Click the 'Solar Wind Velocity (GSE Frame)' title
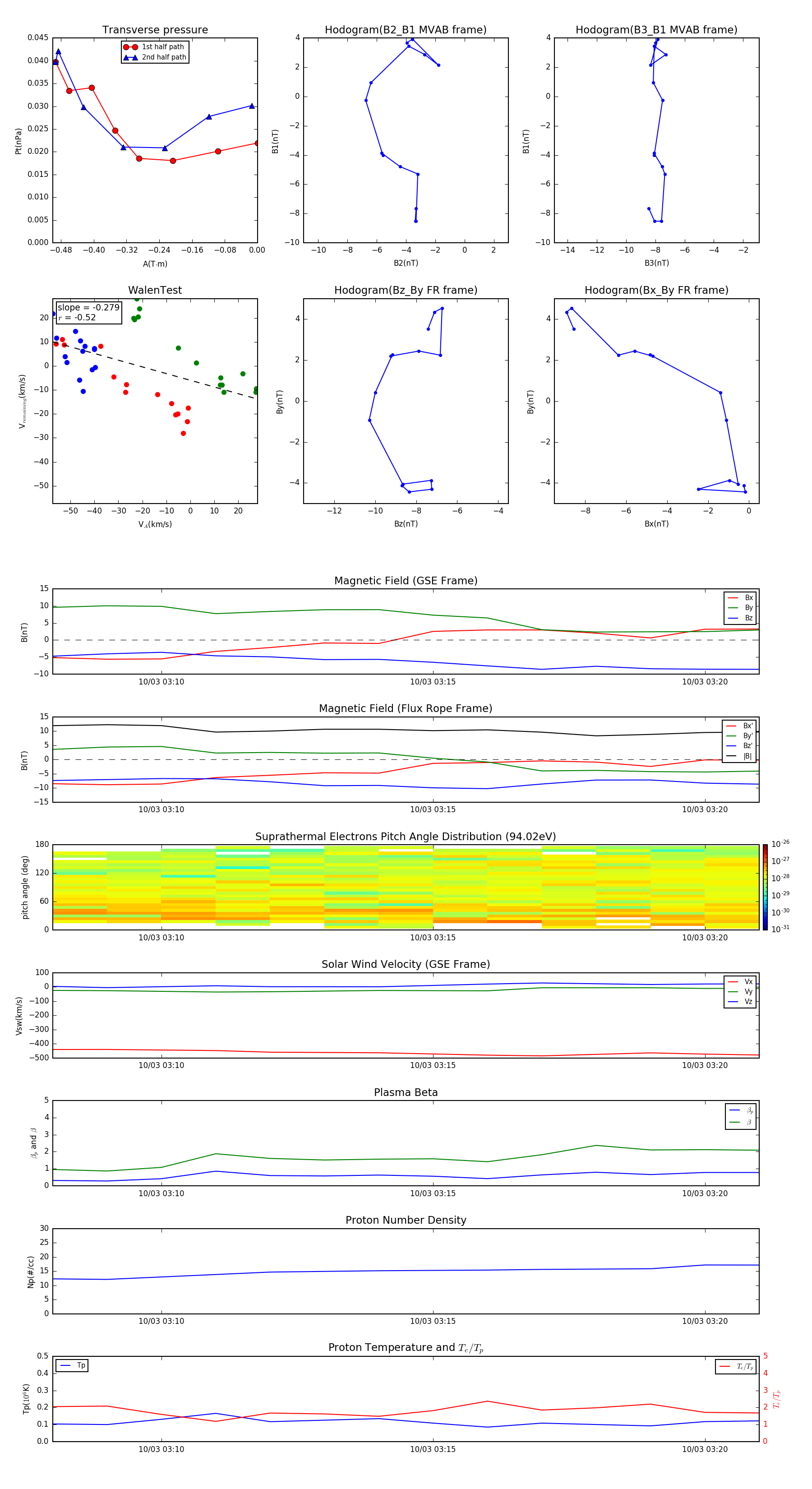Image resolution: width=812 pixels, height=1489 pixels. pyautogui.click(x=406, y=964)
